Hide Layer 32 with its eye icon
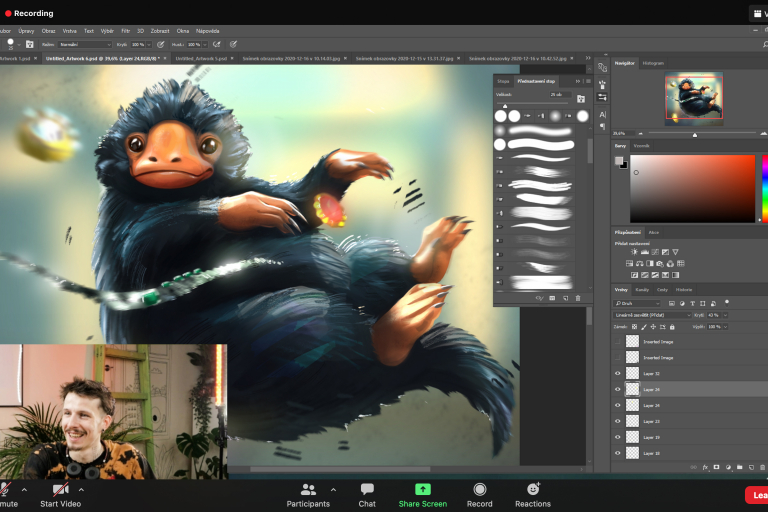The width and height of the screenshot is (768, 512). 618,373
